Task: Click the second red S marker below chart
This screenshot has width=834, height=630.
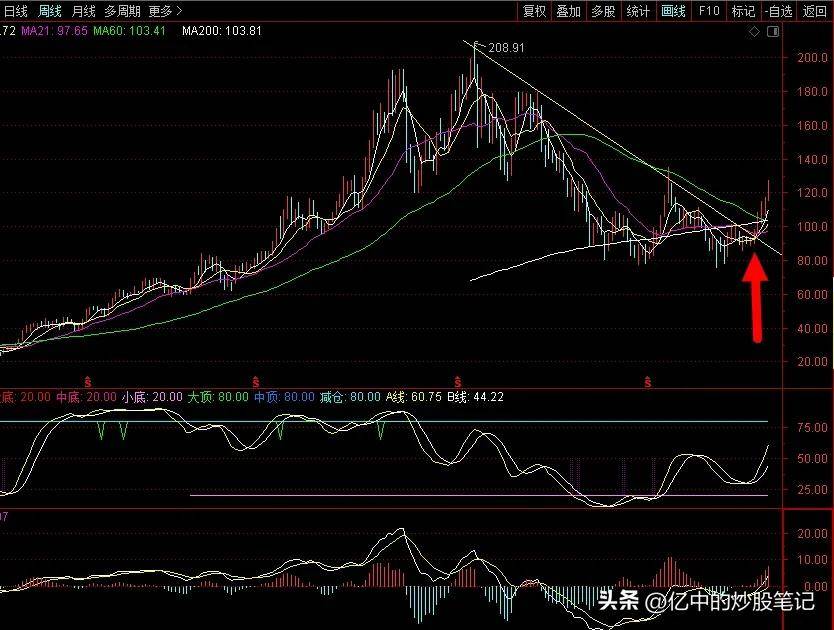Action: click(x=256, y=382)
